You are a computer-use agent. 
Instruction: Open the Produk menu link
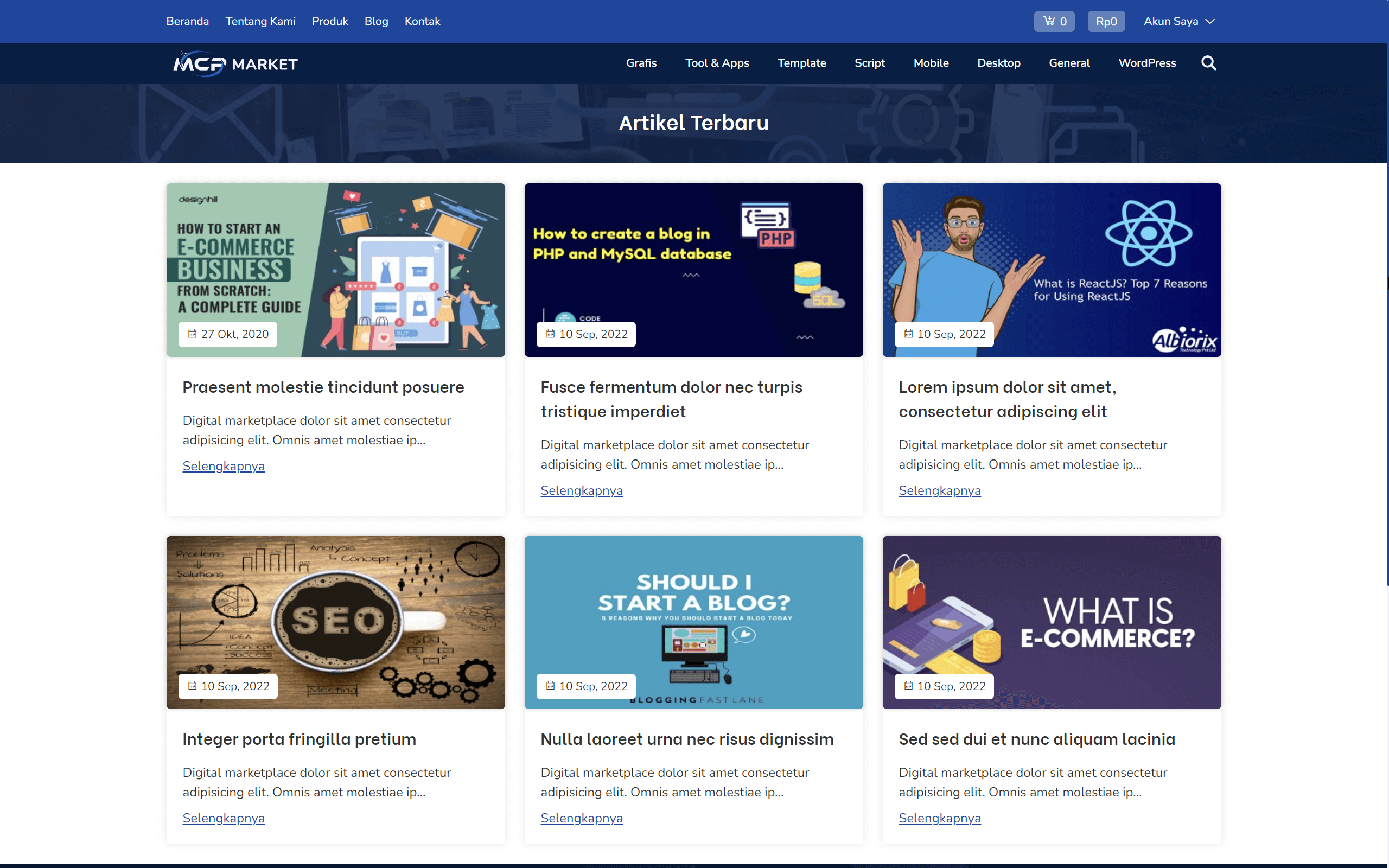click(329, 21)
